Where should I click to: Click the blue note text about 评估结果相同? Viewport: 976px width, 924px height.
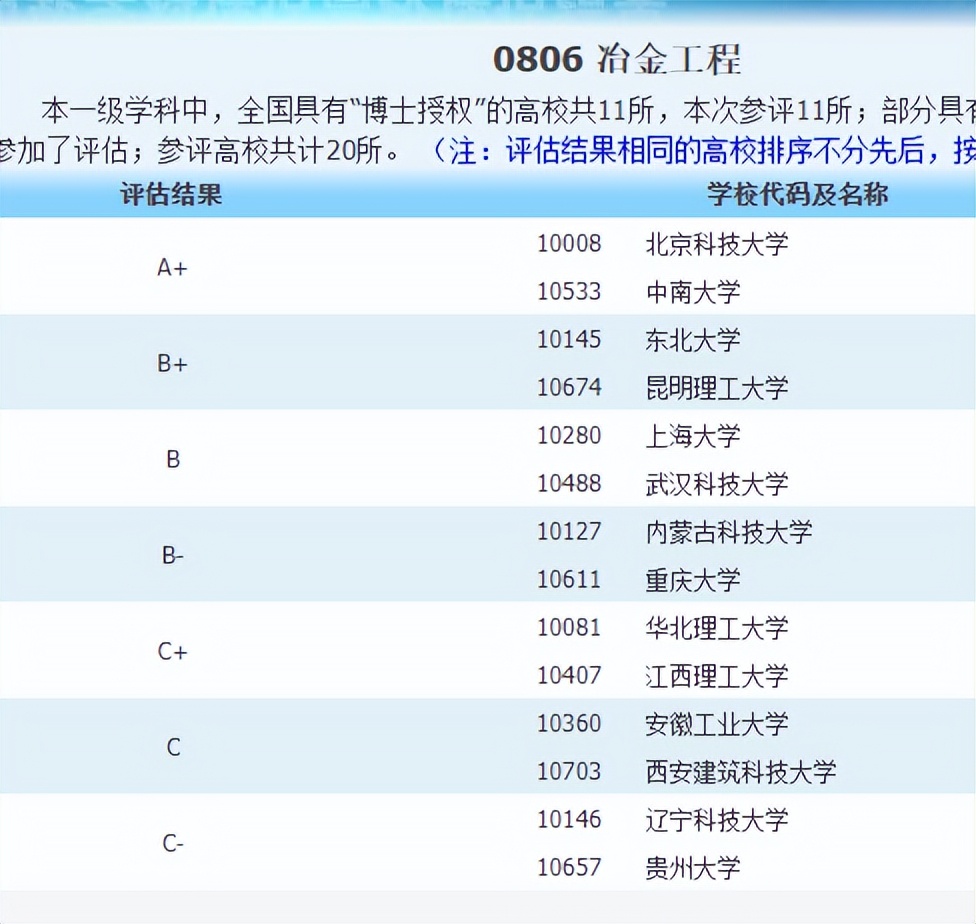coord(703,151)
